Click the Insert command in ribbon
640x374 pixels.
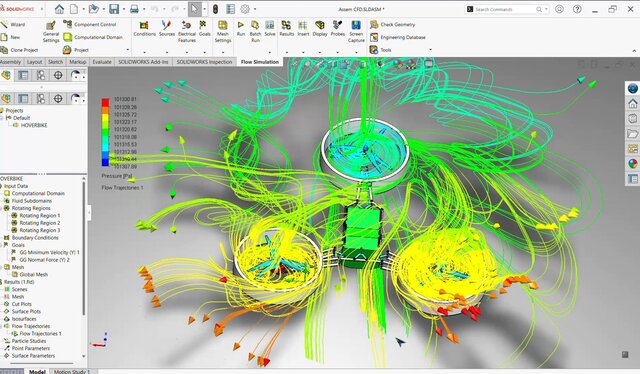tap(303, 29)
